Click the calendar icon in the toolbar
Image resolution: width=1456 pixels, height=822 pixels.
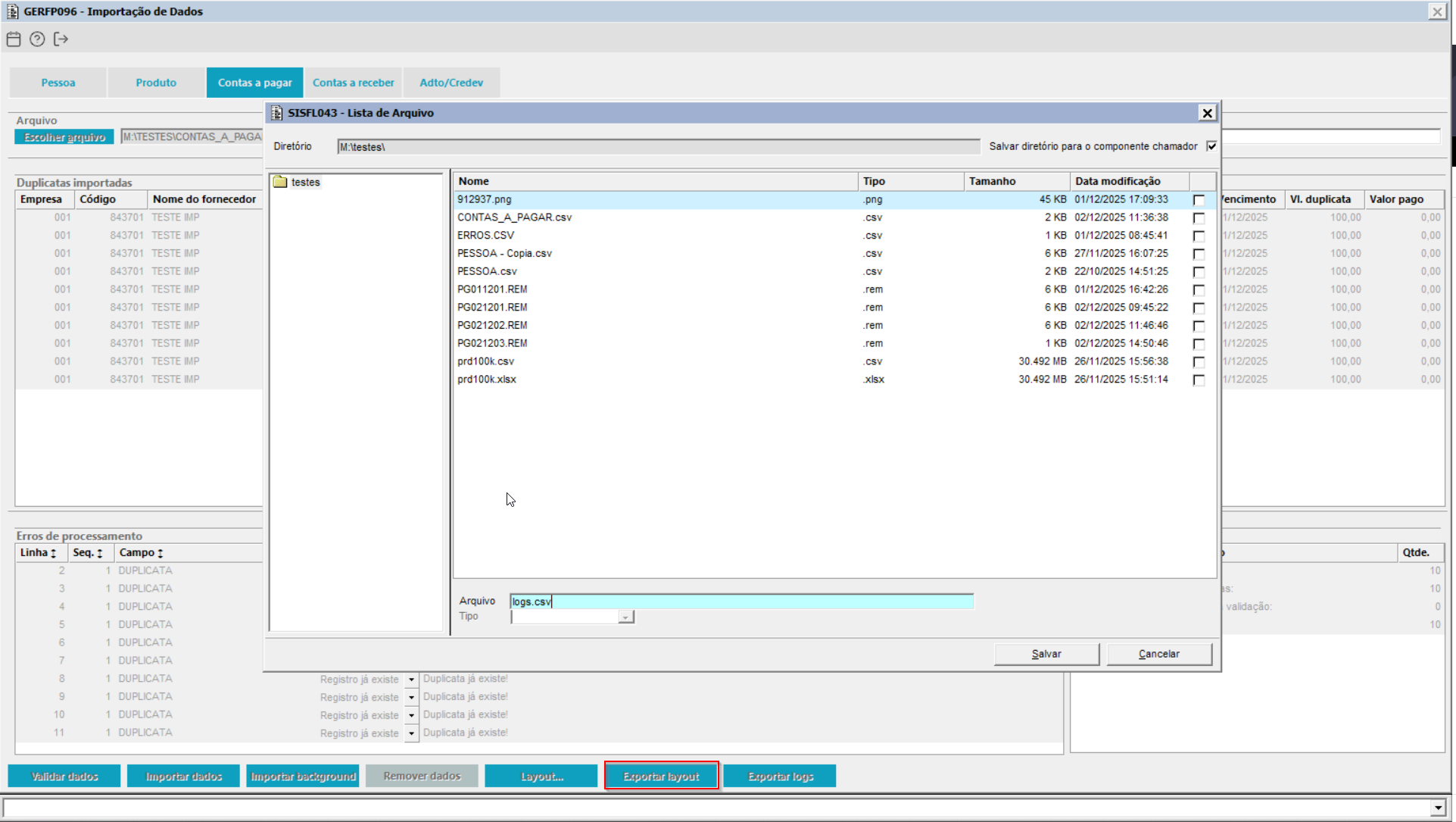click(x=14, y=39)
